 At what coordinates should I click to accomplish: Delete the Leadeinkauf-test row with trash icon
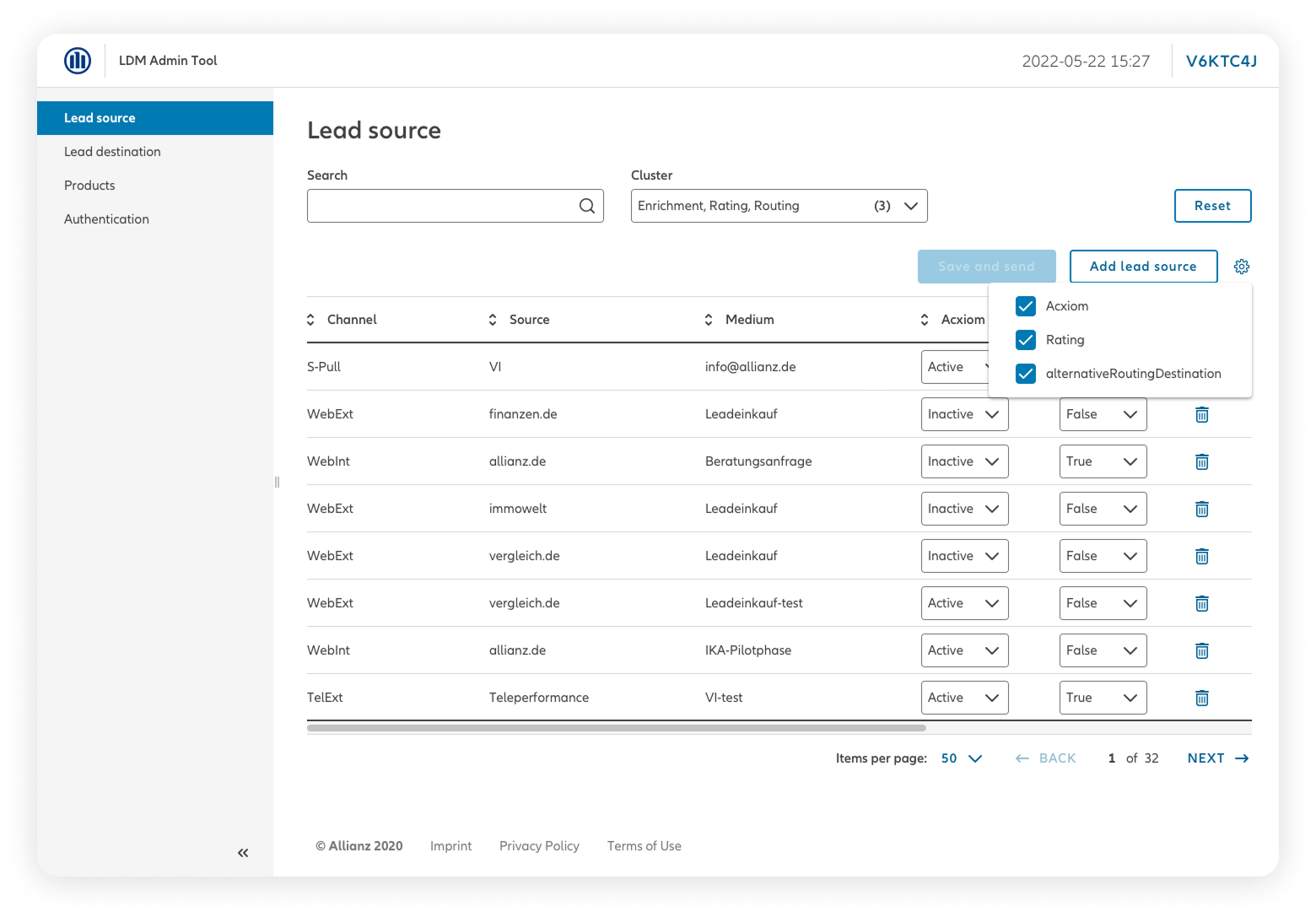(1202, 603)
